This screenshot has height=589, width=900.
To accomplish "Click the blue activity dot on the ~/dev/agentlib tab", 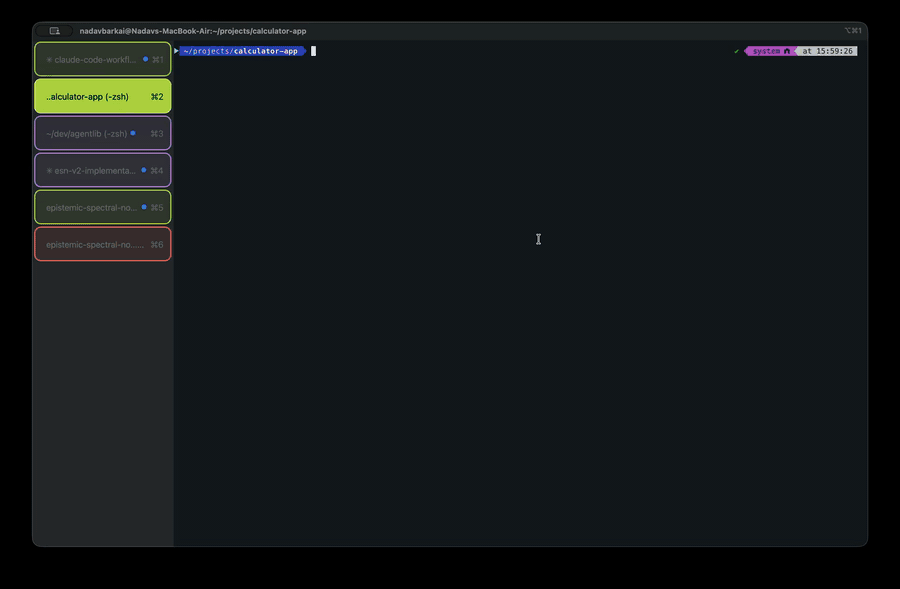I will 133,133.
